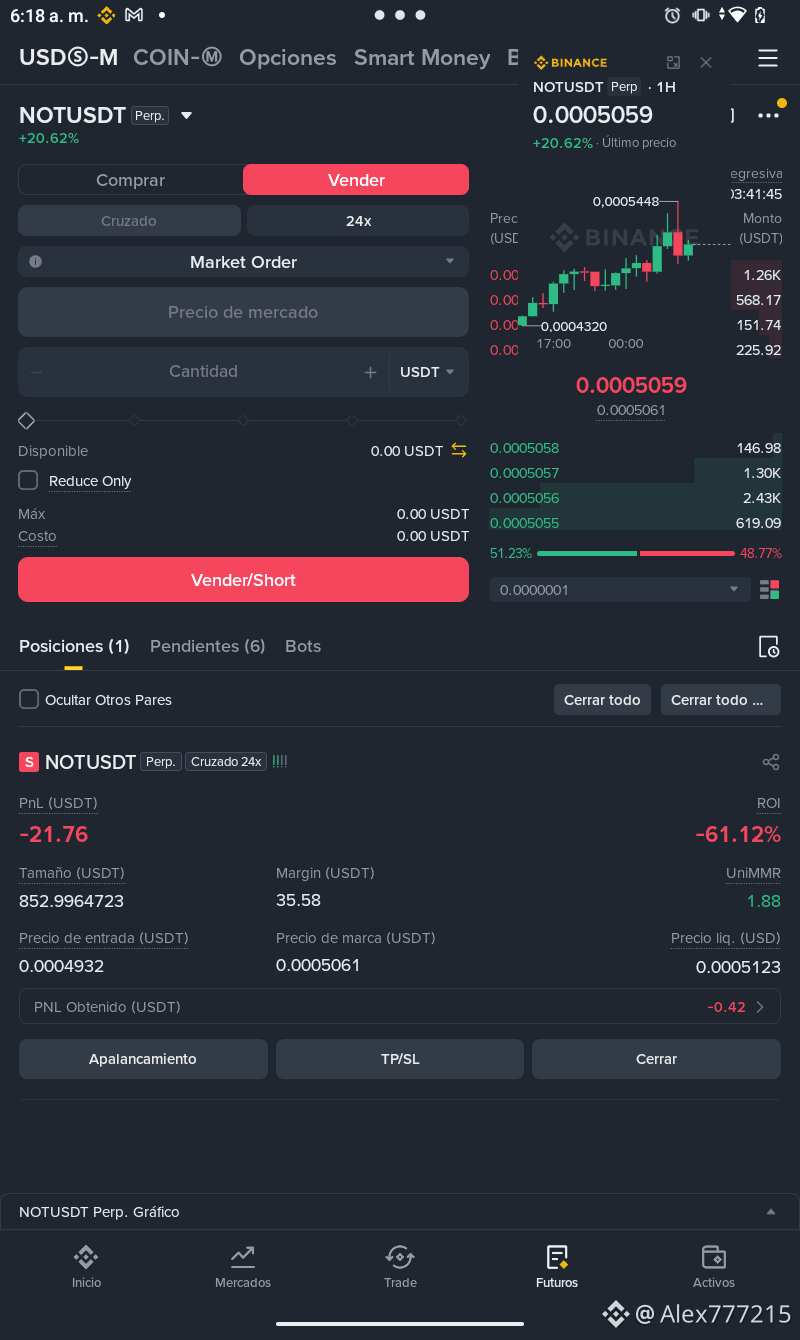Tap the position ADL indicator bars
Screen dimensions: 800x1340
280,761
